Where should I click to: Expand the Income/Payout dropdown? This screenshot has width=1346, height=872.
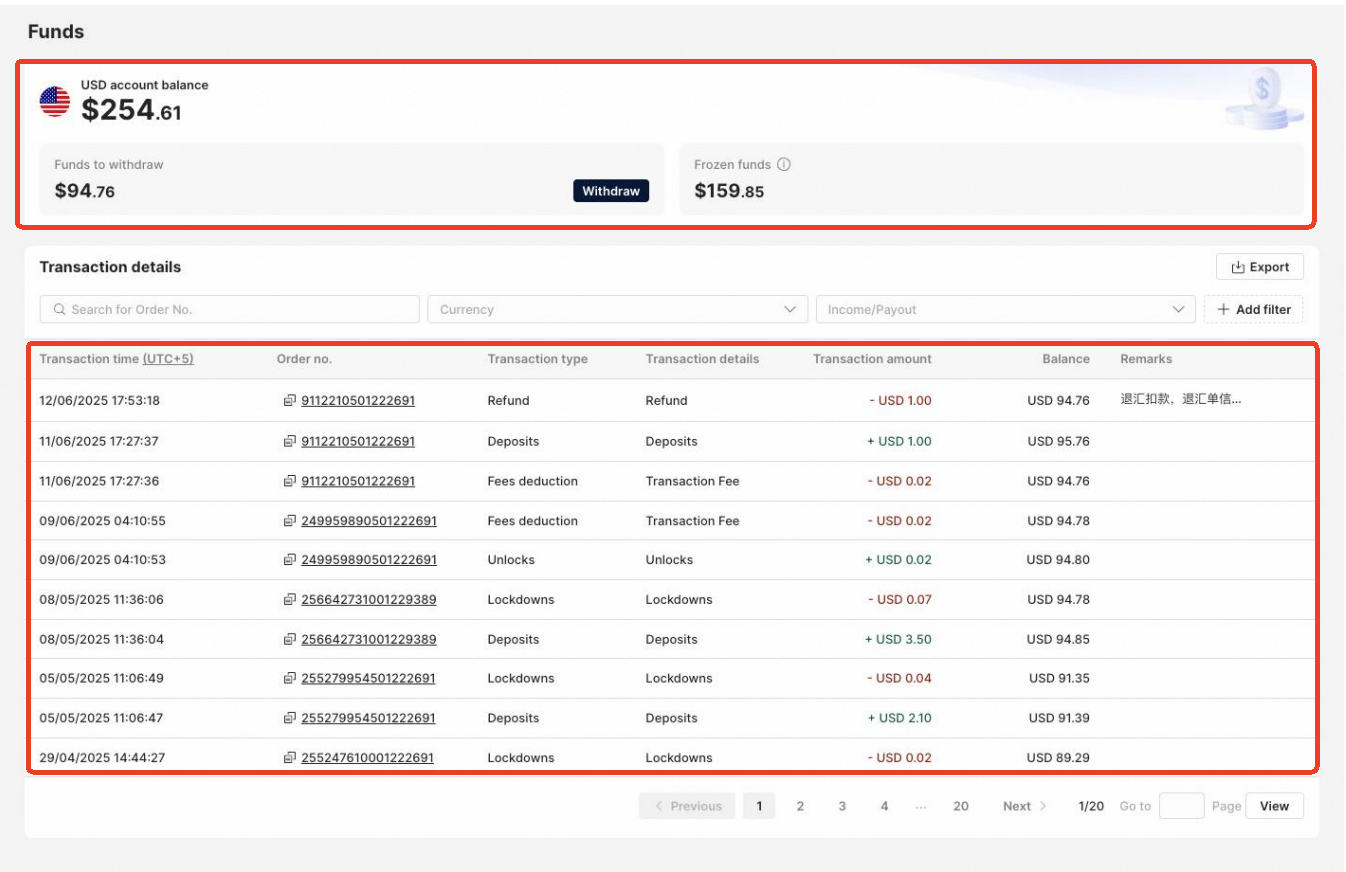pos(1005,310)
